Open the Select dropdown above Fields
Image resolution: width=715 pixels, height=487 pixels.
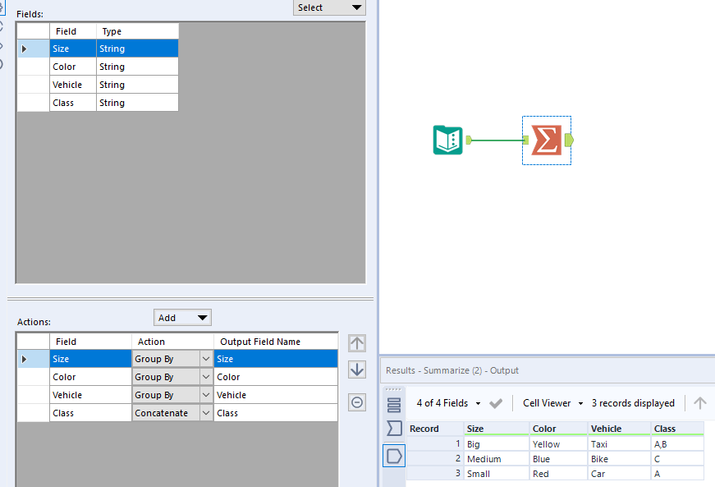click(329, 8)
